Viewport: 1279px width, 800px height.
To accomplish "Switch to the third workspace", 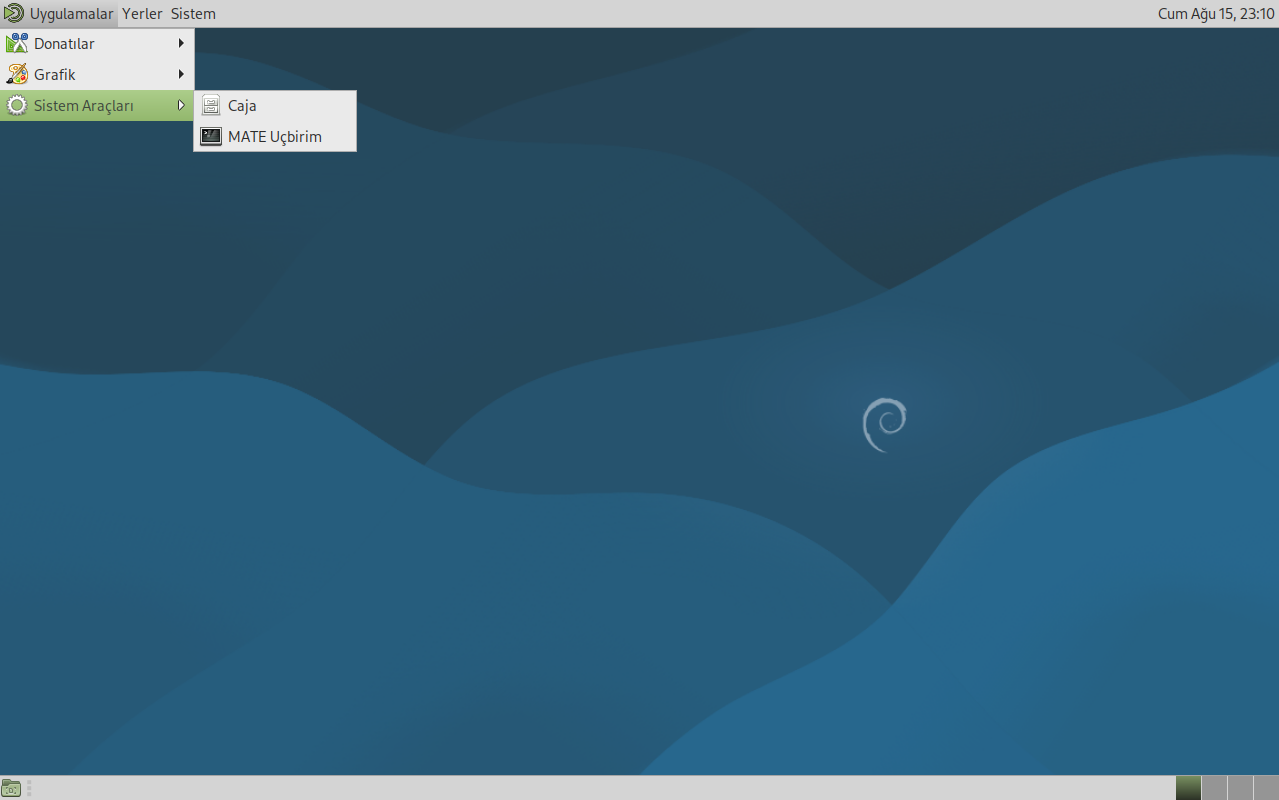I will [1240, 788].
